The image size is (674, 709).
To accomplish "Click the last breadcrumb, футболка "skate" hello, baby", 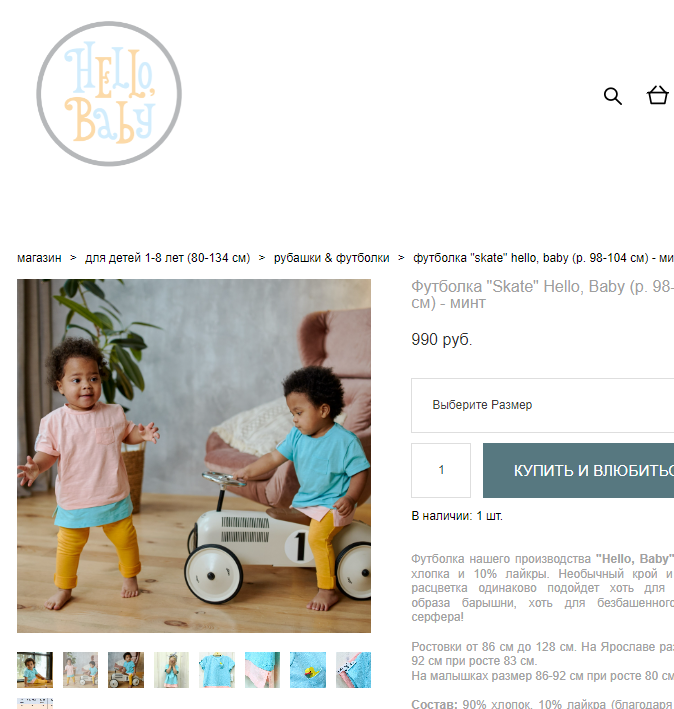I will click(x=543, y=258).
